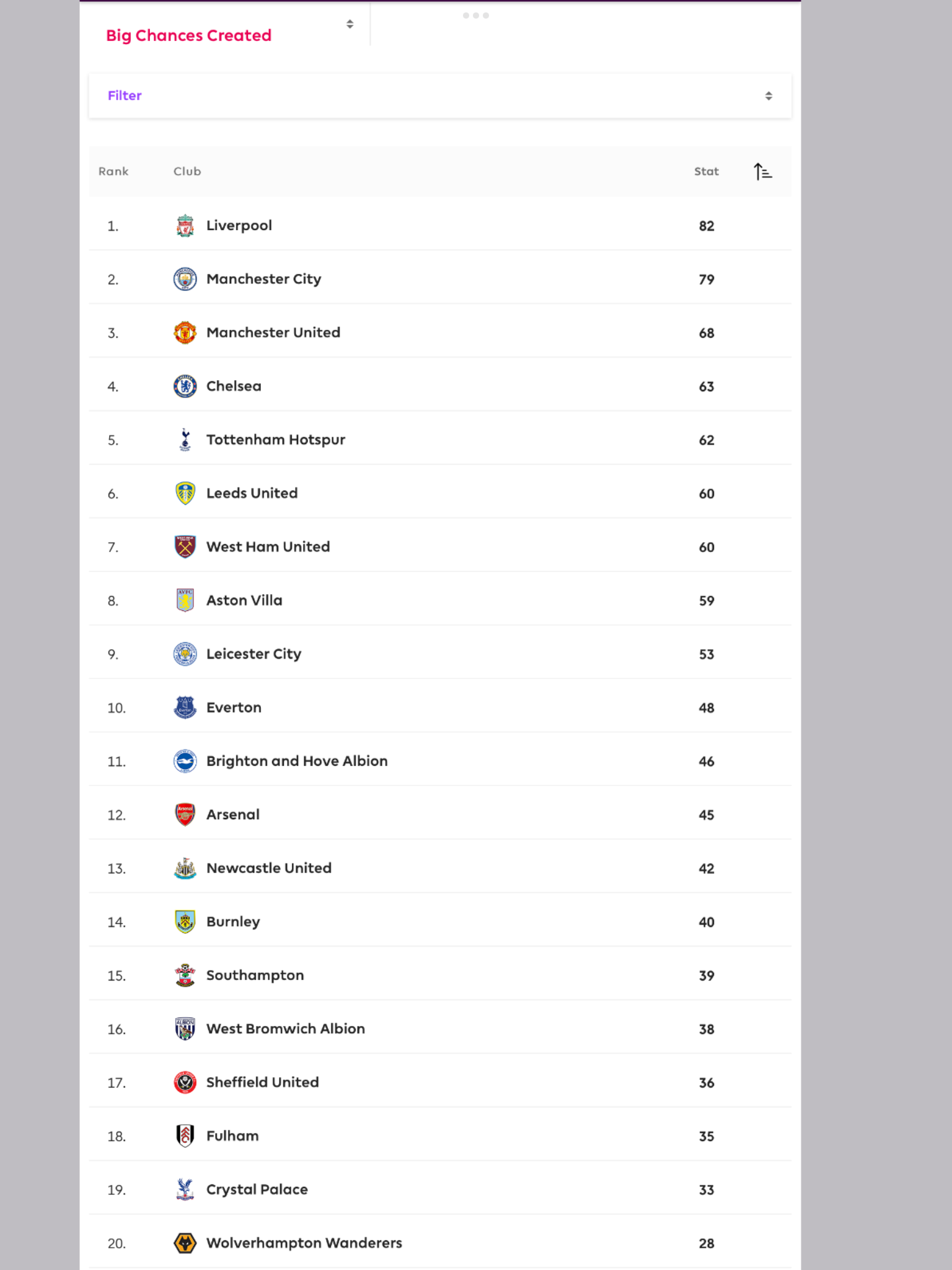
Task: Open the Aston Villa club link
Action: tap(244, 600)
